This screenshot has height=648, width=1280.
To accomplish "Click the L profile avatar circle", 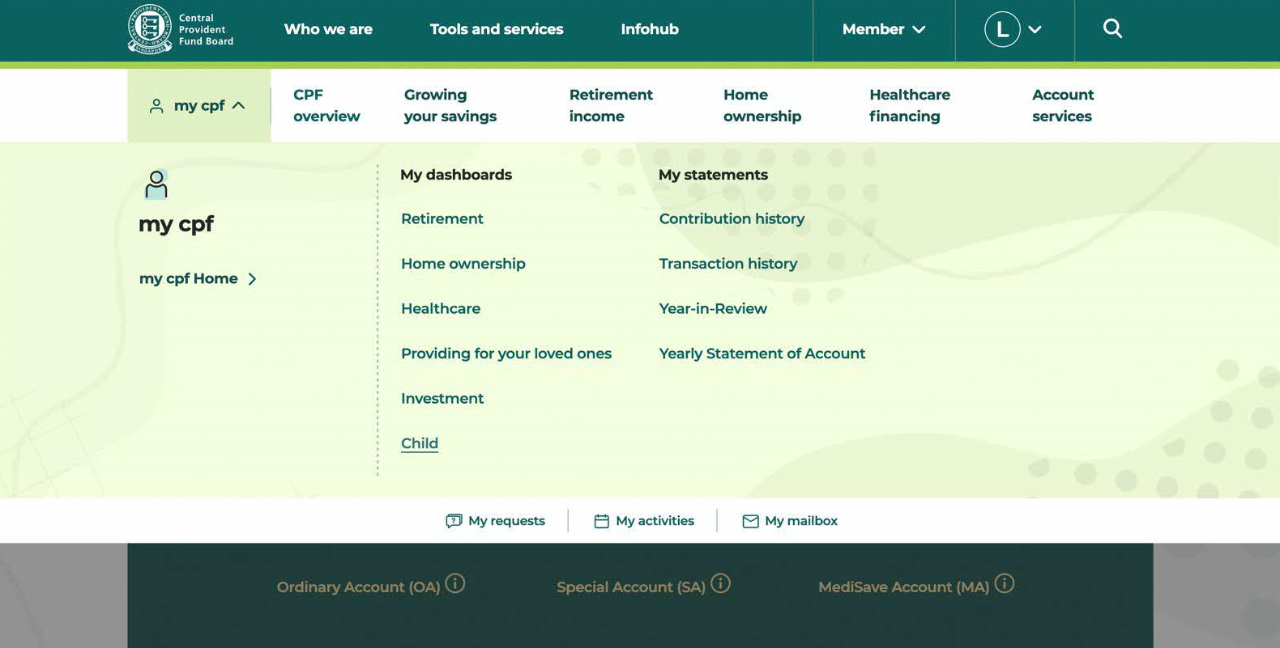I will (x=1002, y=29).
